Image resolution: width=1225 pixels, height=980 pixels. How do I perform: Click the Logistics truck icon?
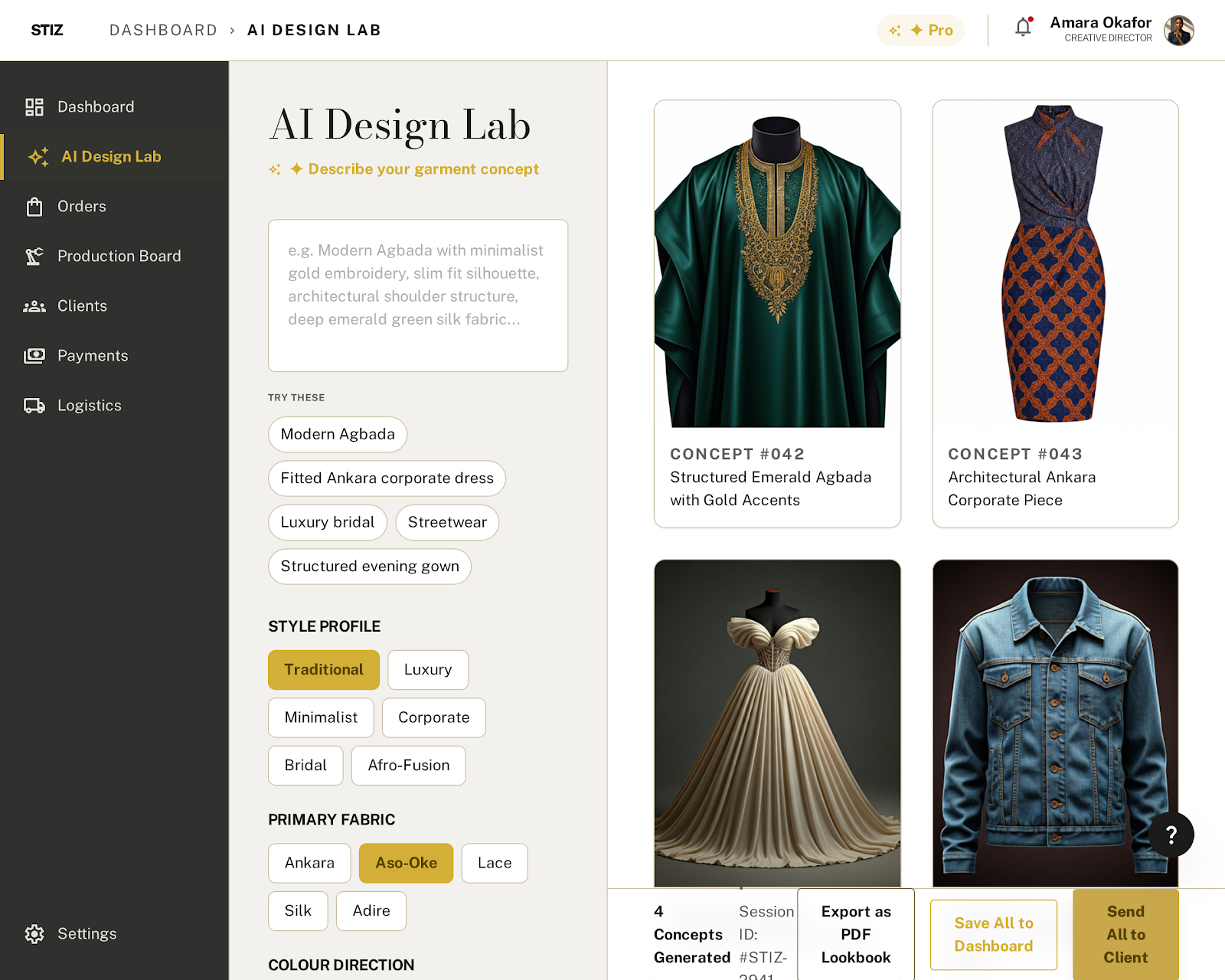pos(34,406)
